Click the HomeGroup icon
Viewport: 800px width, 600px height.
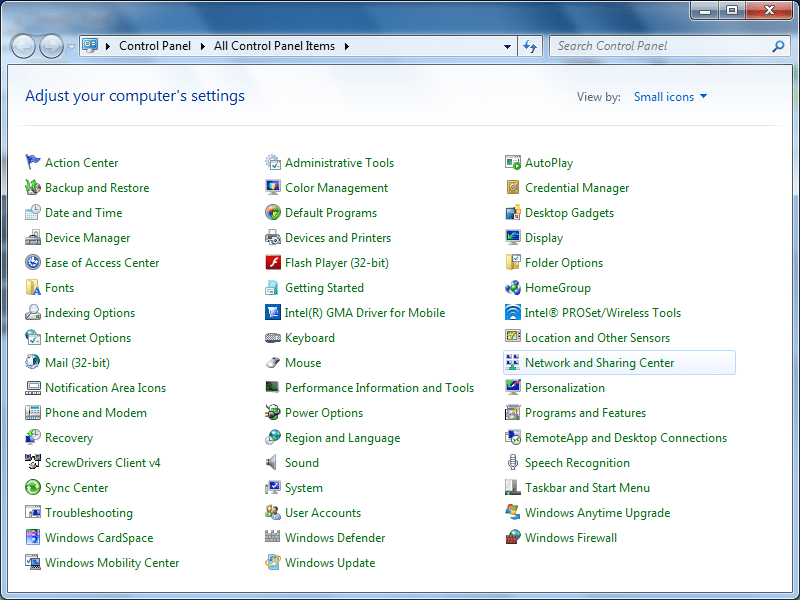pos(513,287)
